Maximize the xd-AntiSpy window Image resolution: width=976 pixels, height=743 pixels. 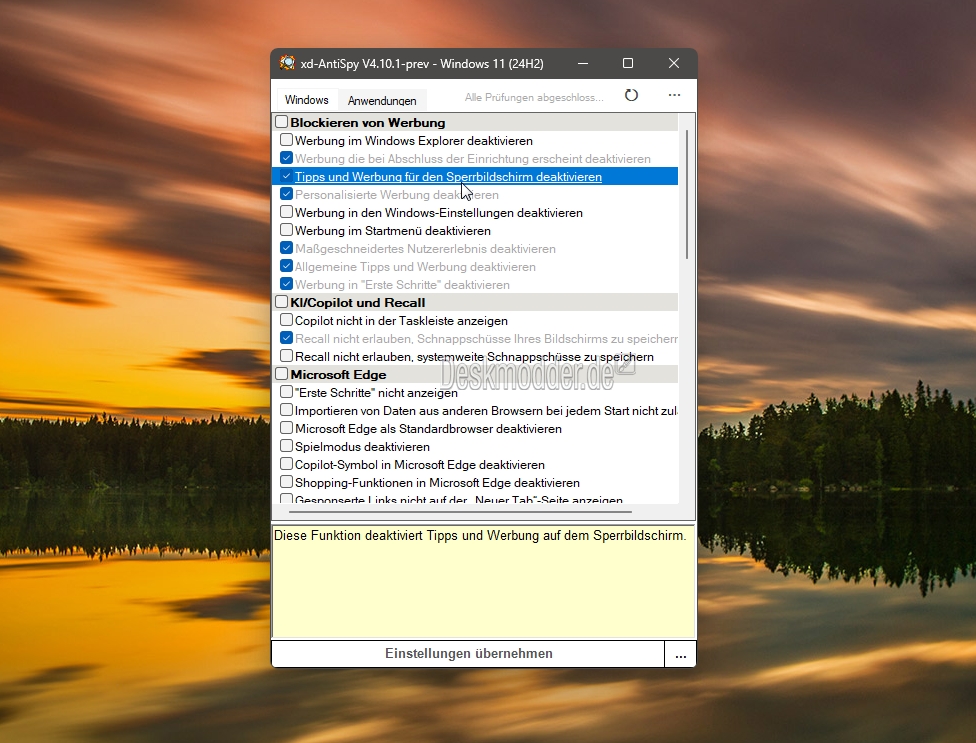[x=628, y=63]
